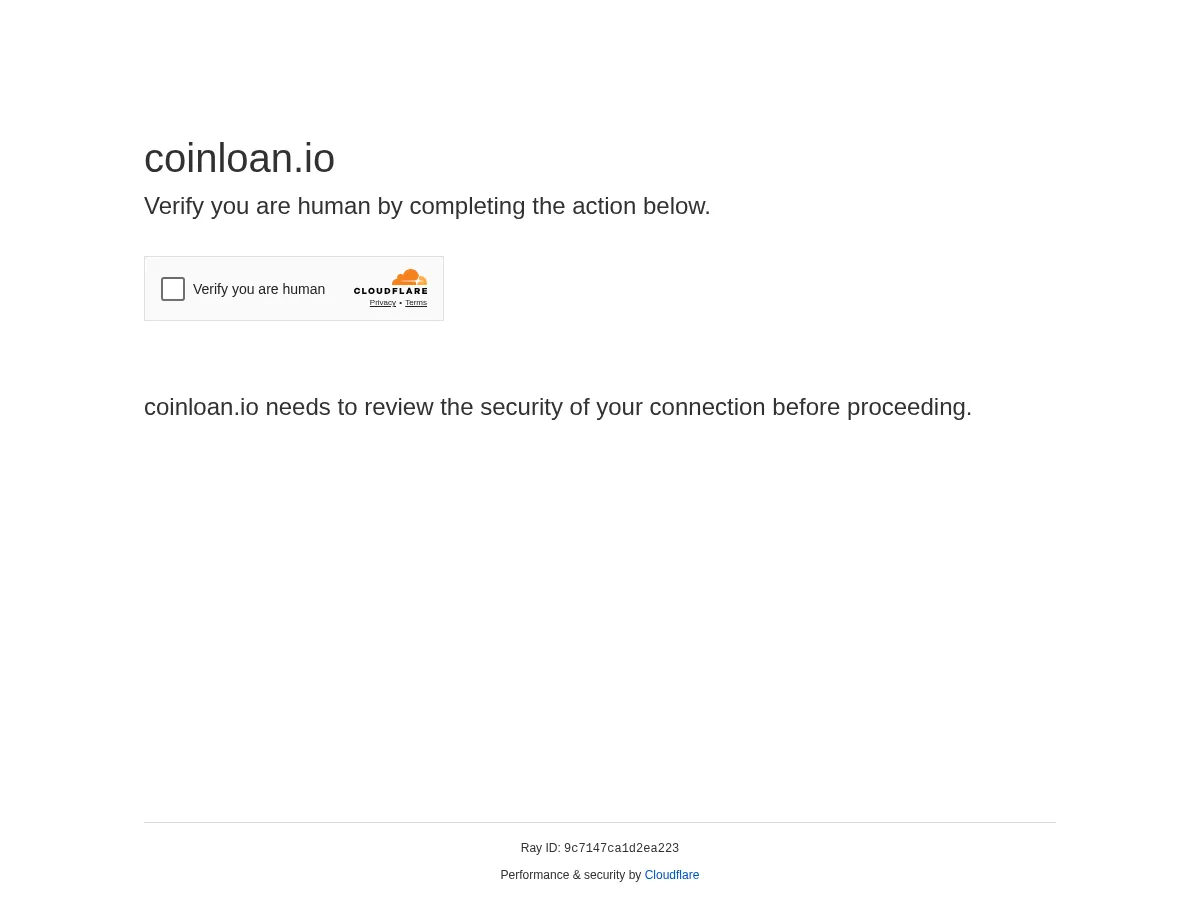Select the verification prompt sentence
The width and height of the screenshot is (1200, 900).
tap(427, 206)
